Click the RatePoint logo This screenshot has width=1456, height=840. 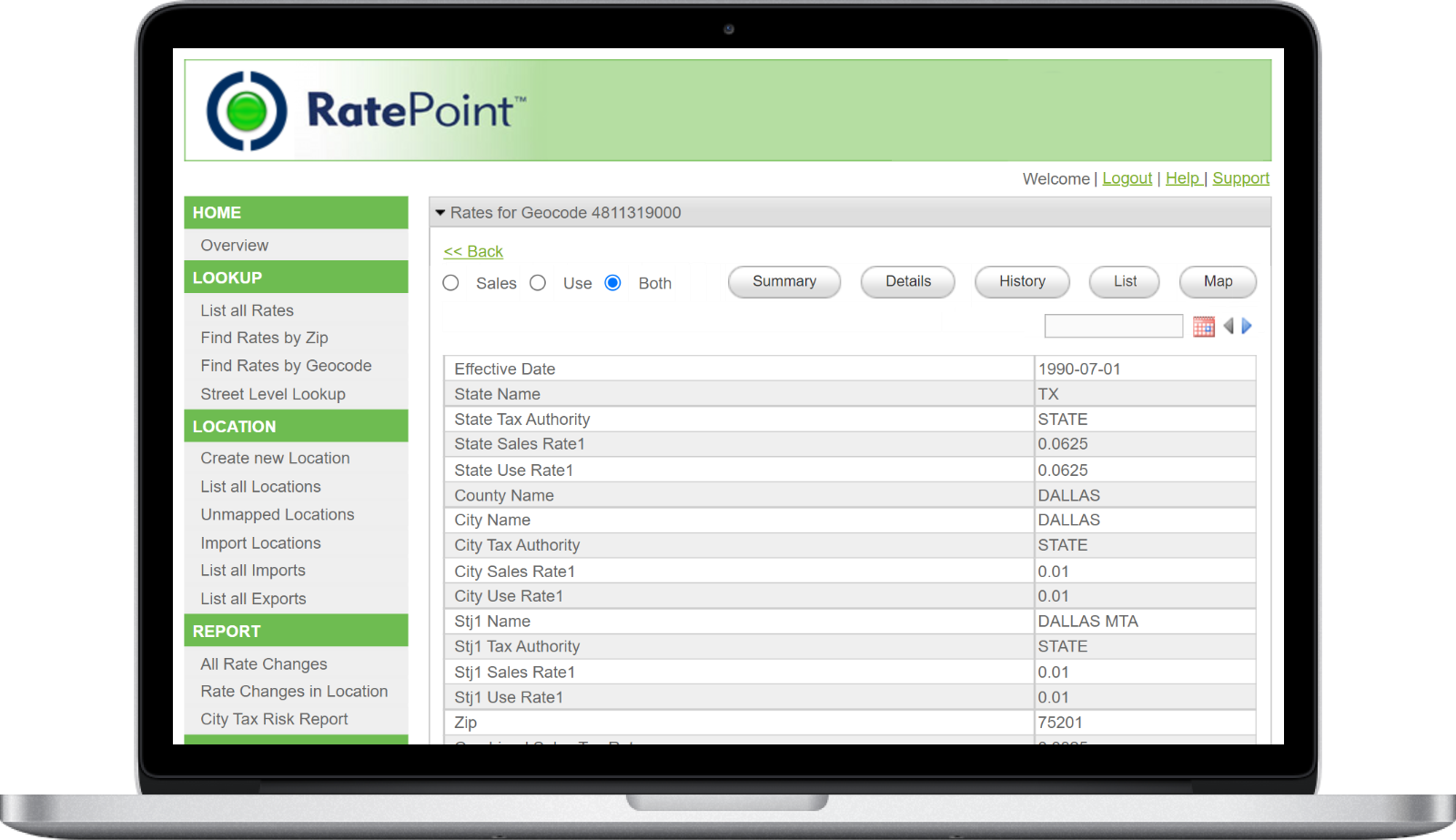click(x=364, y=108)
